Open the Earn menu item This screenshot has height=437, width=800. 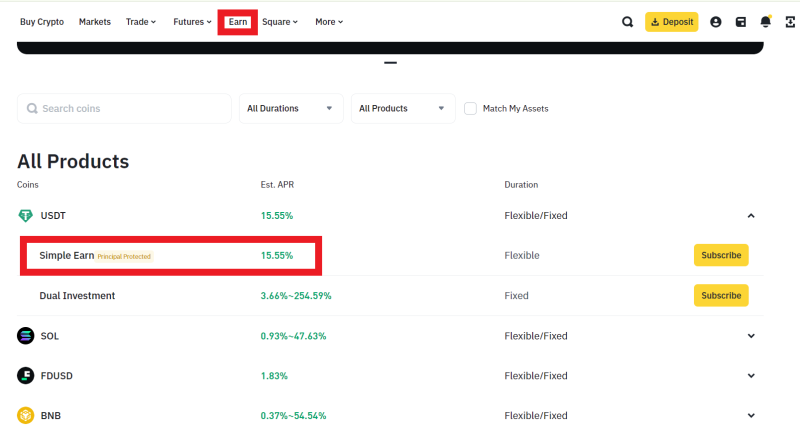pos(238,22)
